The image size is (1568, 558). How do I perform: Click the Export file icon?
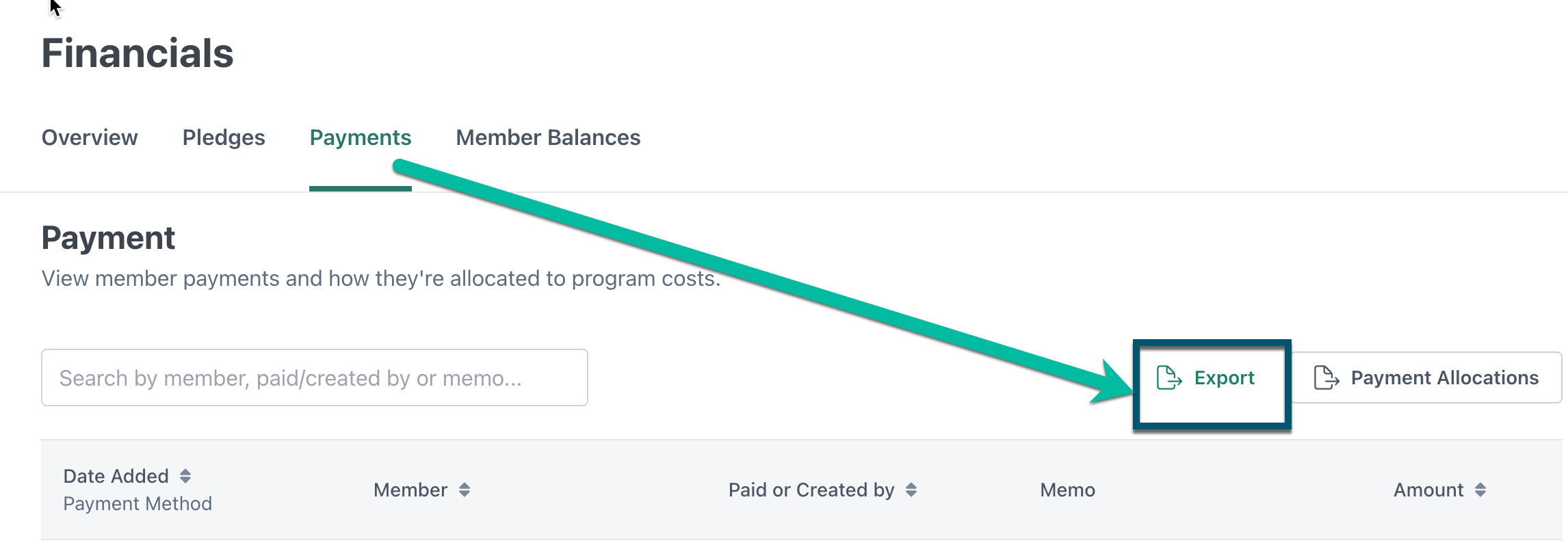click(1168, 377)
